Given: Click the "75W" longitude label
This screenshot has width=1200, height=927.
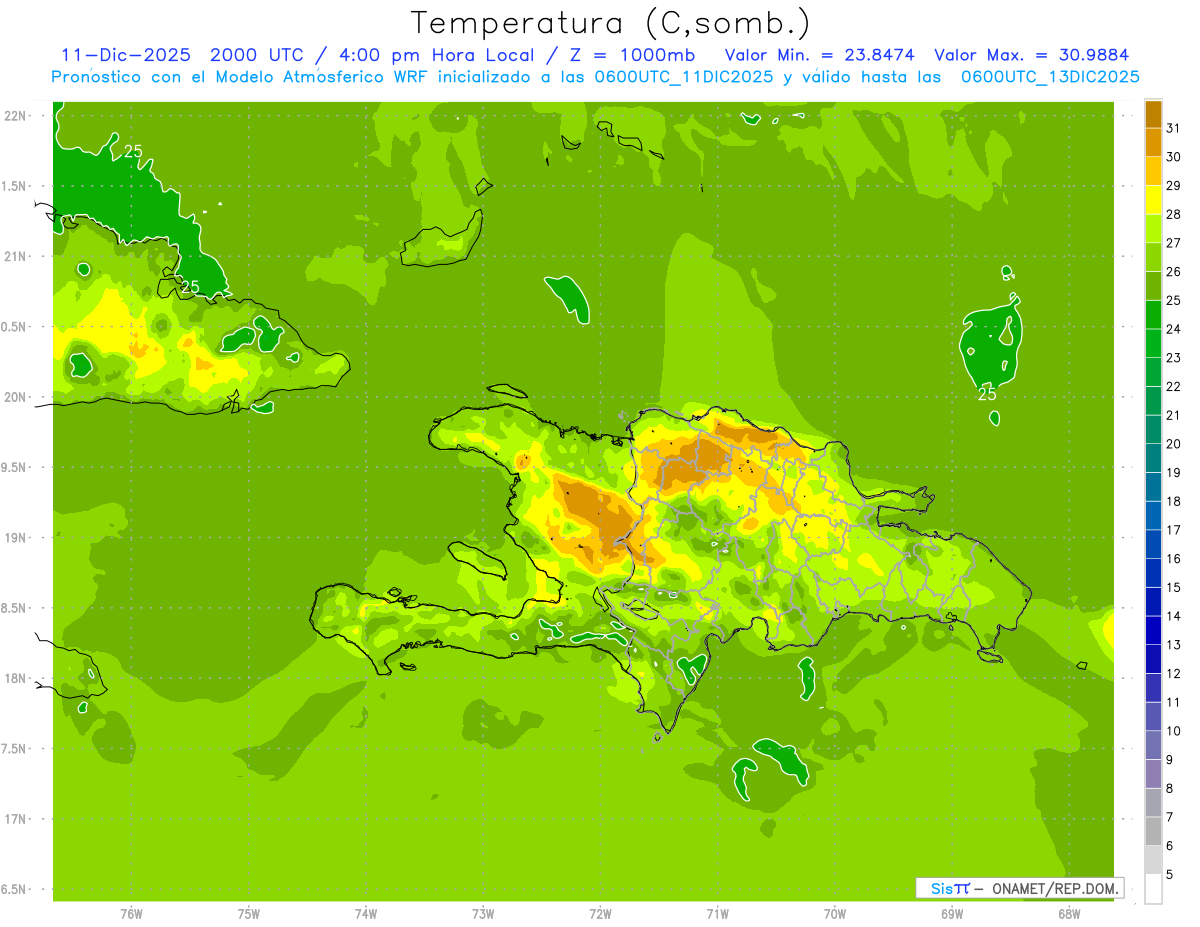Looking at the screenshot, I should (x=249, y=913).
